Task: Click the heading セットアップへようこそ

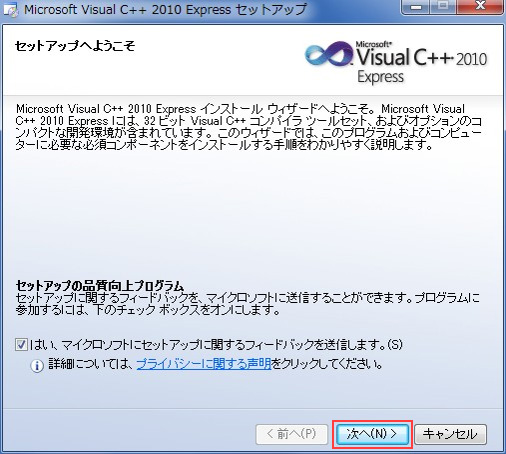Action: (75, 46)
